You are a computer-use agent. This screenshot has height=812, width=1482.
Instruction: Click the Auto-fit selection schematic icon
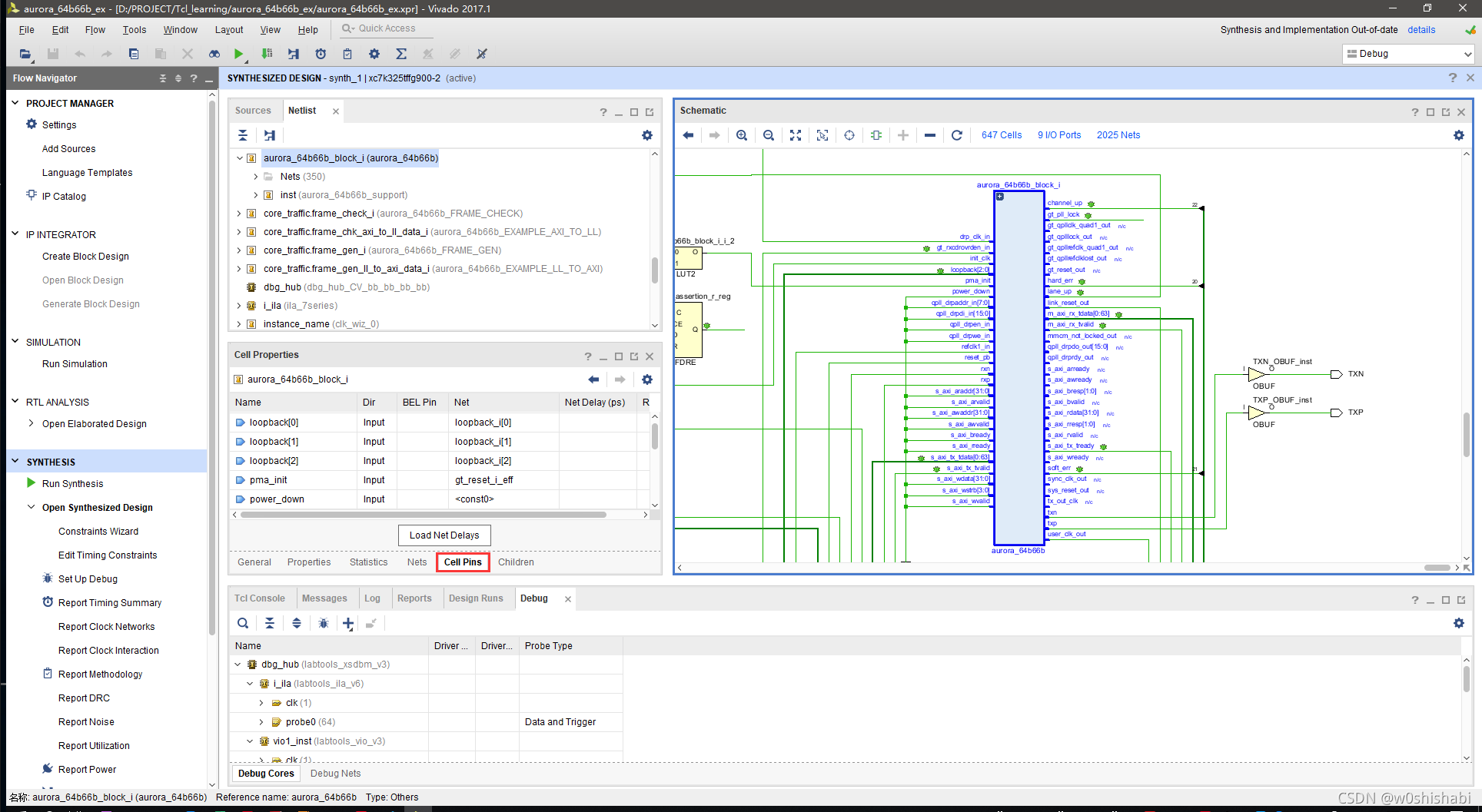click(822, 135)
